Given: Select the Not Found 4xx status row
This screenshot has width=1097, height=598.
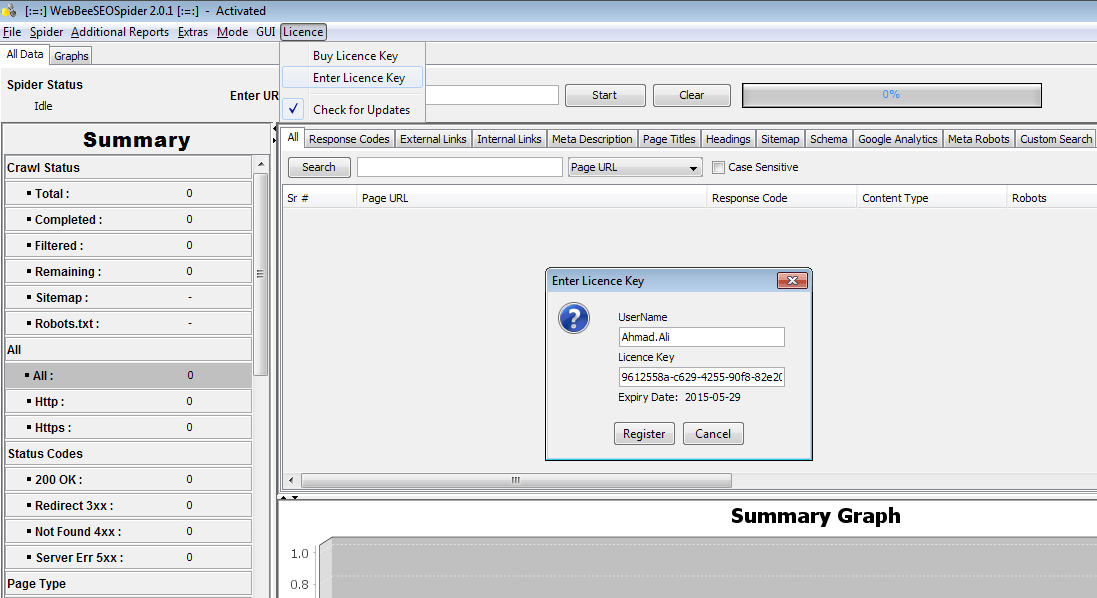Looking at the screenshot, I should pyautogui.click(x=128, y=532).
